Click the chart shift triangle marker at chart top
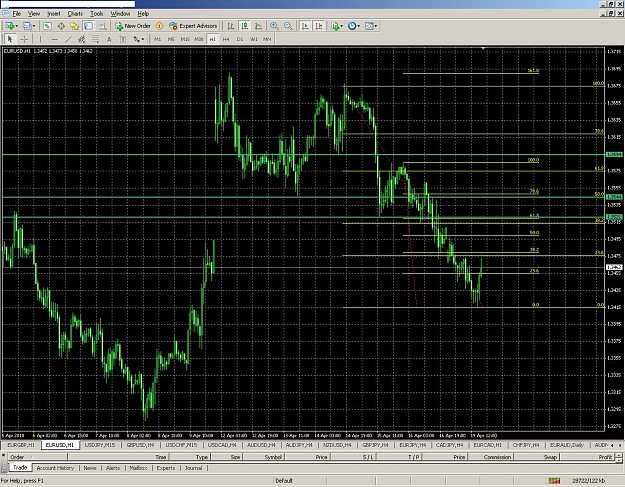This screenshot has width=625, height=487. pos(483,49)
